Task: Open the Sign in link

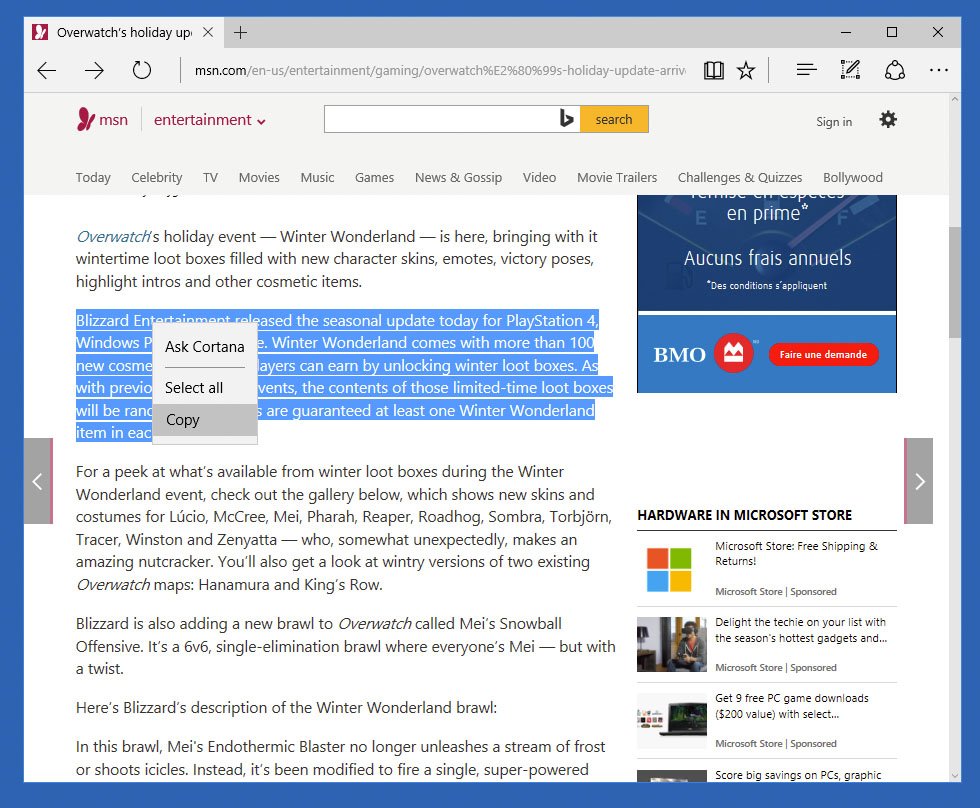Action: pyautogui.click(x=834, y=121)
